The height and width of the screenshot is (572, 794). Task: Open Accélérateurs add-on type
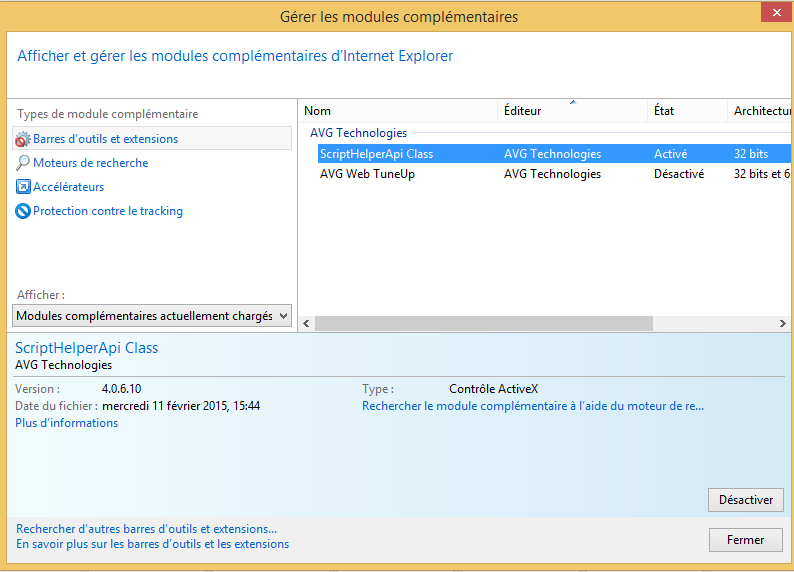coord(68,187)
